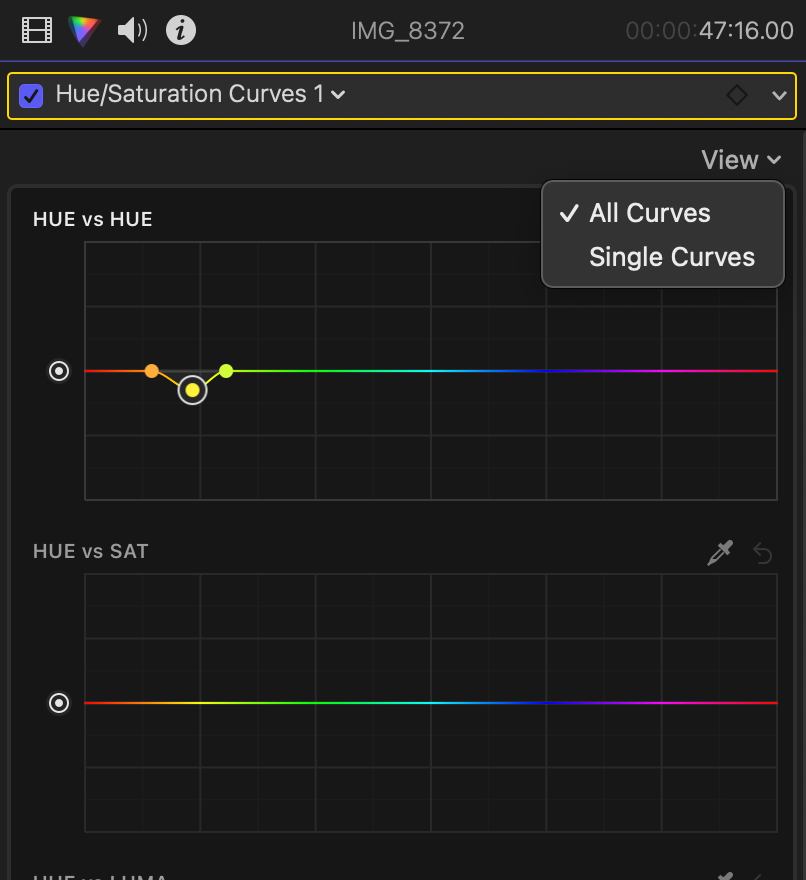
Task: Expand the chevron menu beside the keyframe diamond
Action: tap(780, 95)
